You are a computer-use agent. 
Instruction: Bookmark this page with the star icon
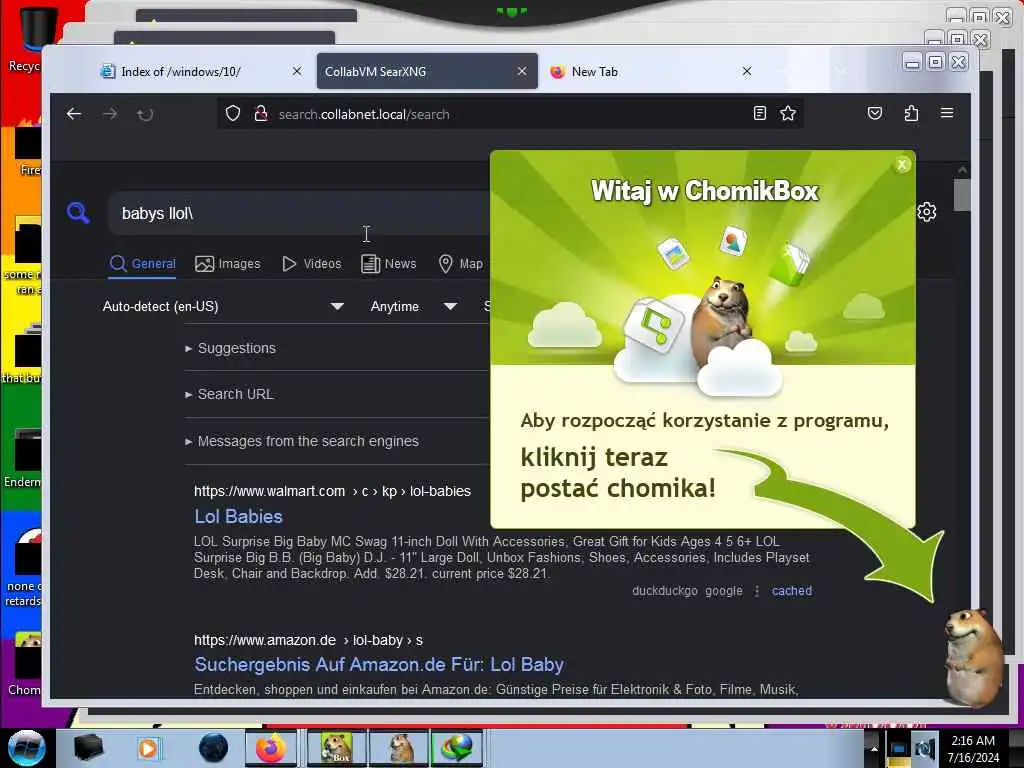point(788,114)
